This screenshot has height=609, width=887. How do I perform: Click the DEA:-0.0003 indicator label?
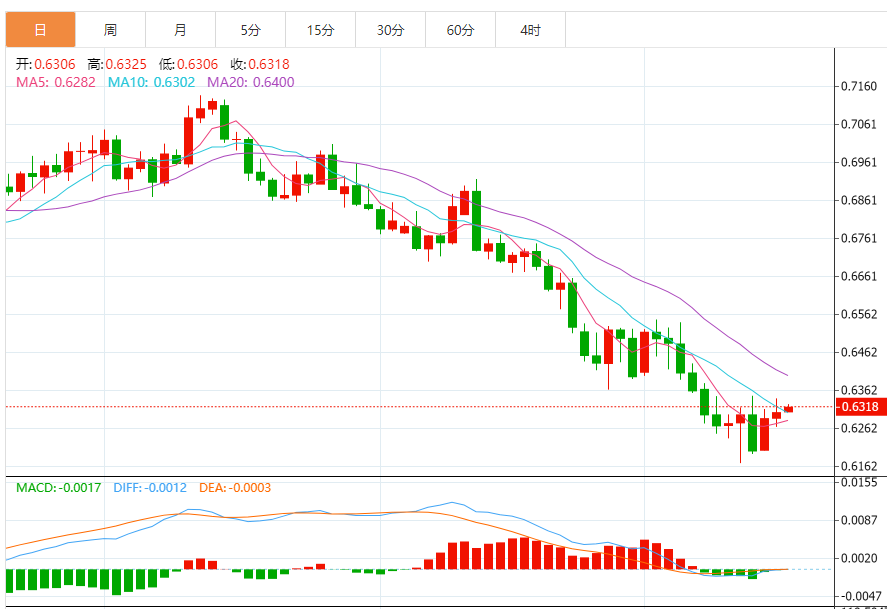coord(235,487)
